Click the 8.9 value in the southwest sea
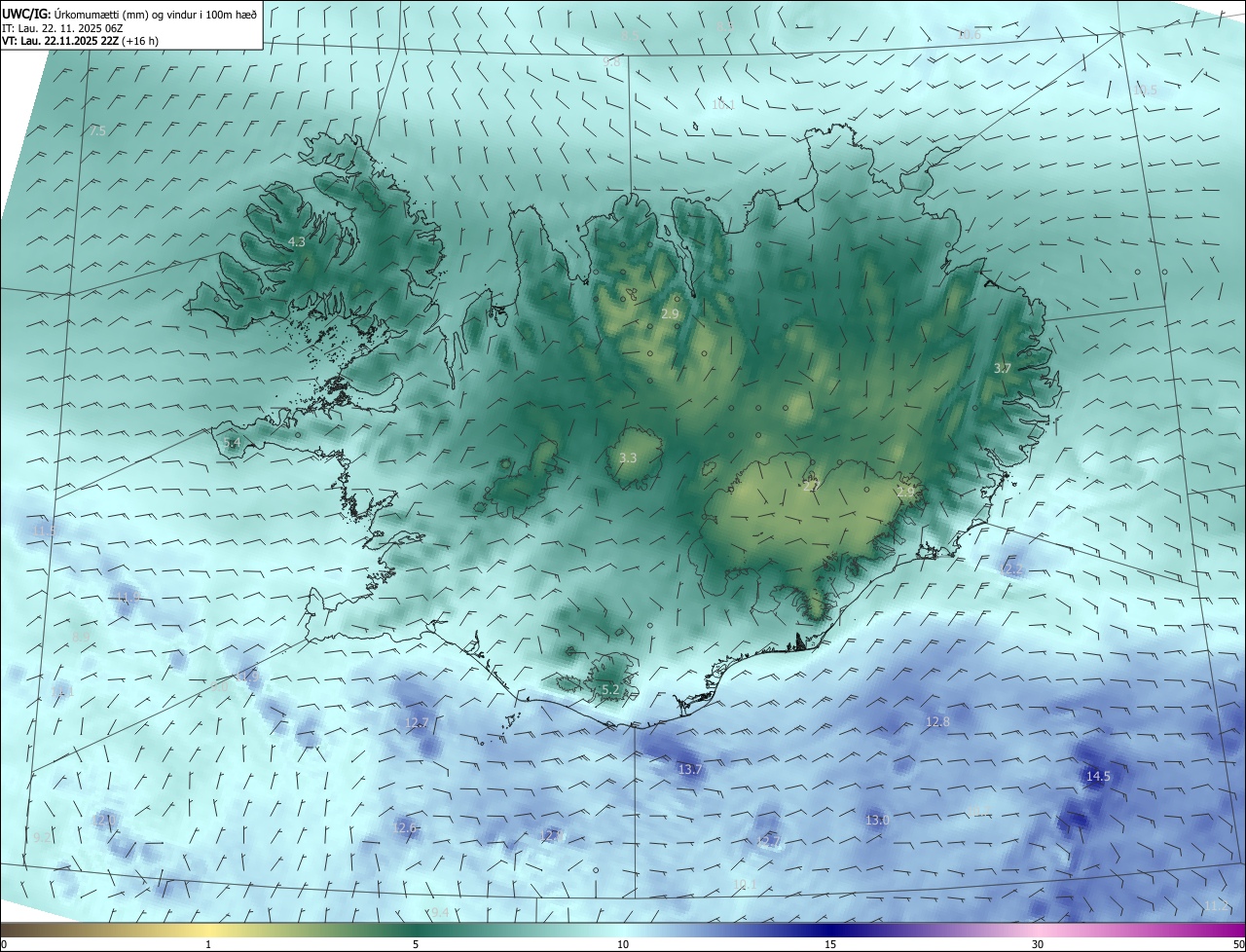Viewport: 1246px width, 952px height. [x=81, y=635]
